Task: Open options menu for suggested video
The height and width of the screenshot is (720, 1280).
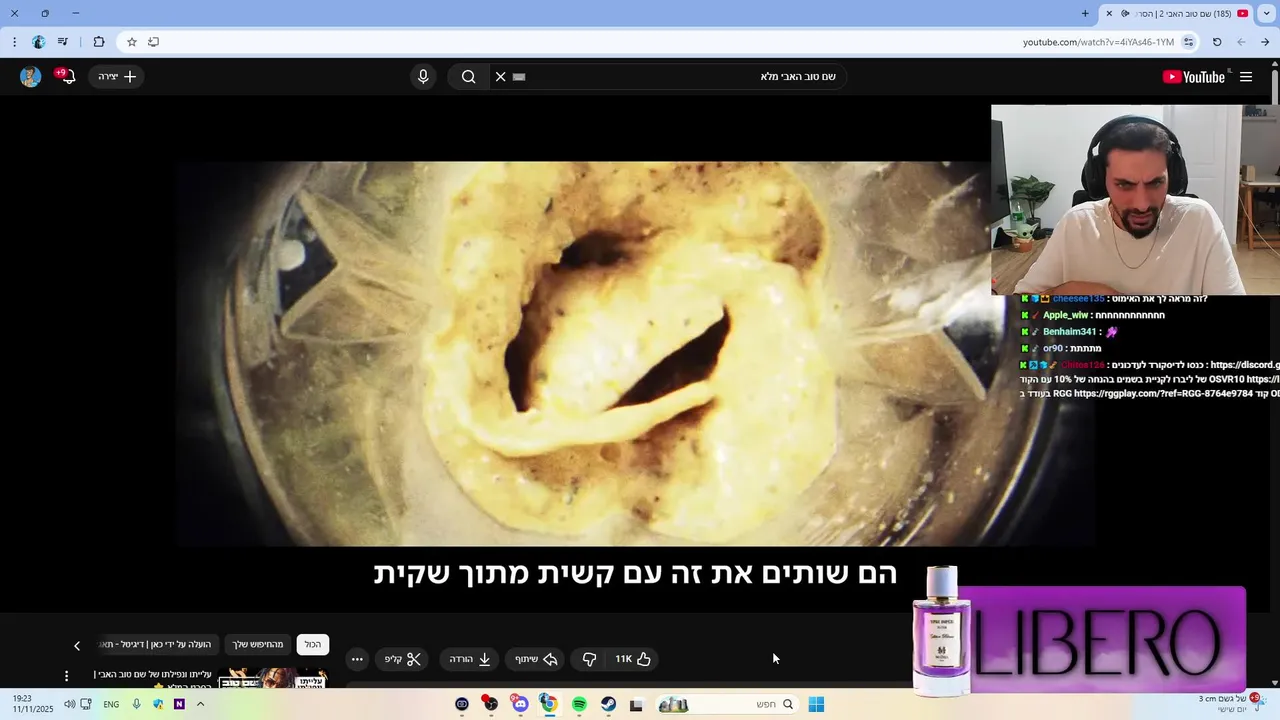Action: pos(67,677)
